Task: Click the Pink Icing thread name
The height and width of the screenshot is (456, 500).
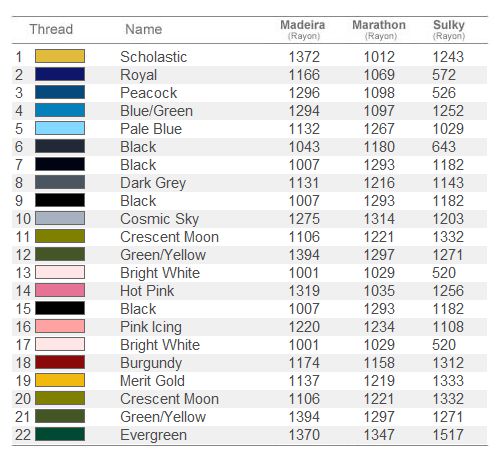Action: tap(151, 327)
